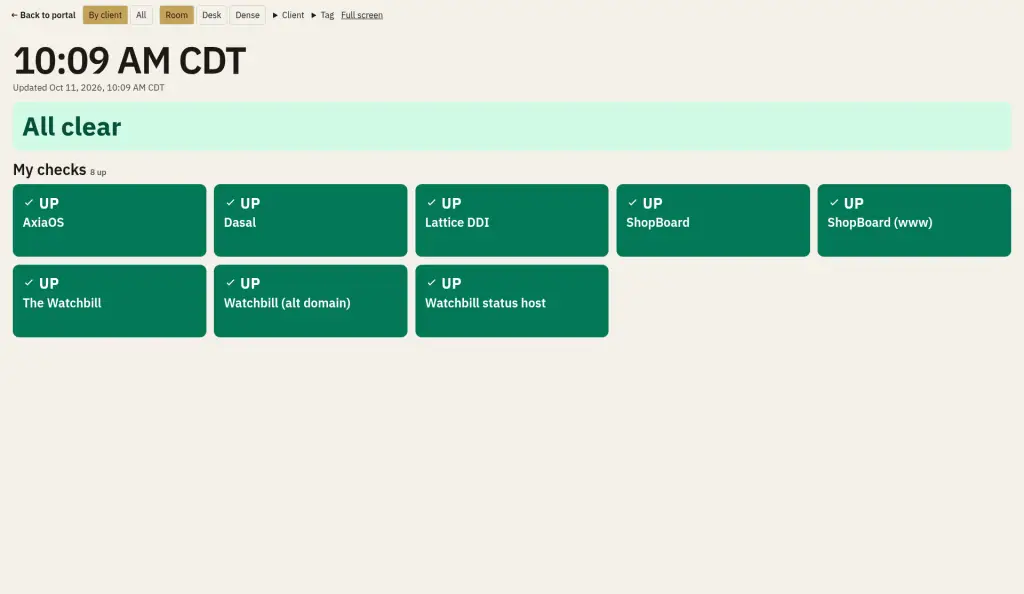Expand the Client disclosure triangle

tap(275, 15)
